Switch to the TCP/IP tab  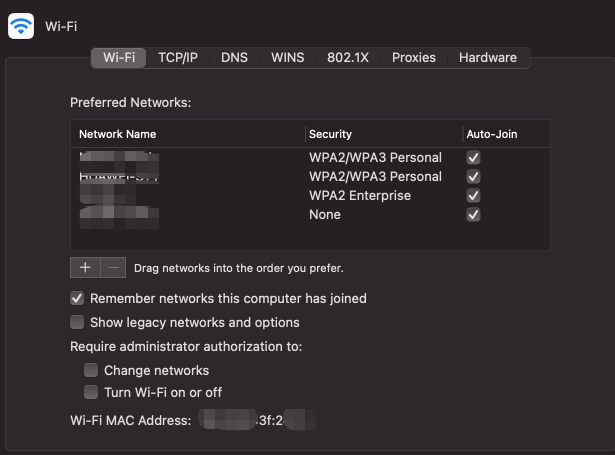tap(179, 58)
